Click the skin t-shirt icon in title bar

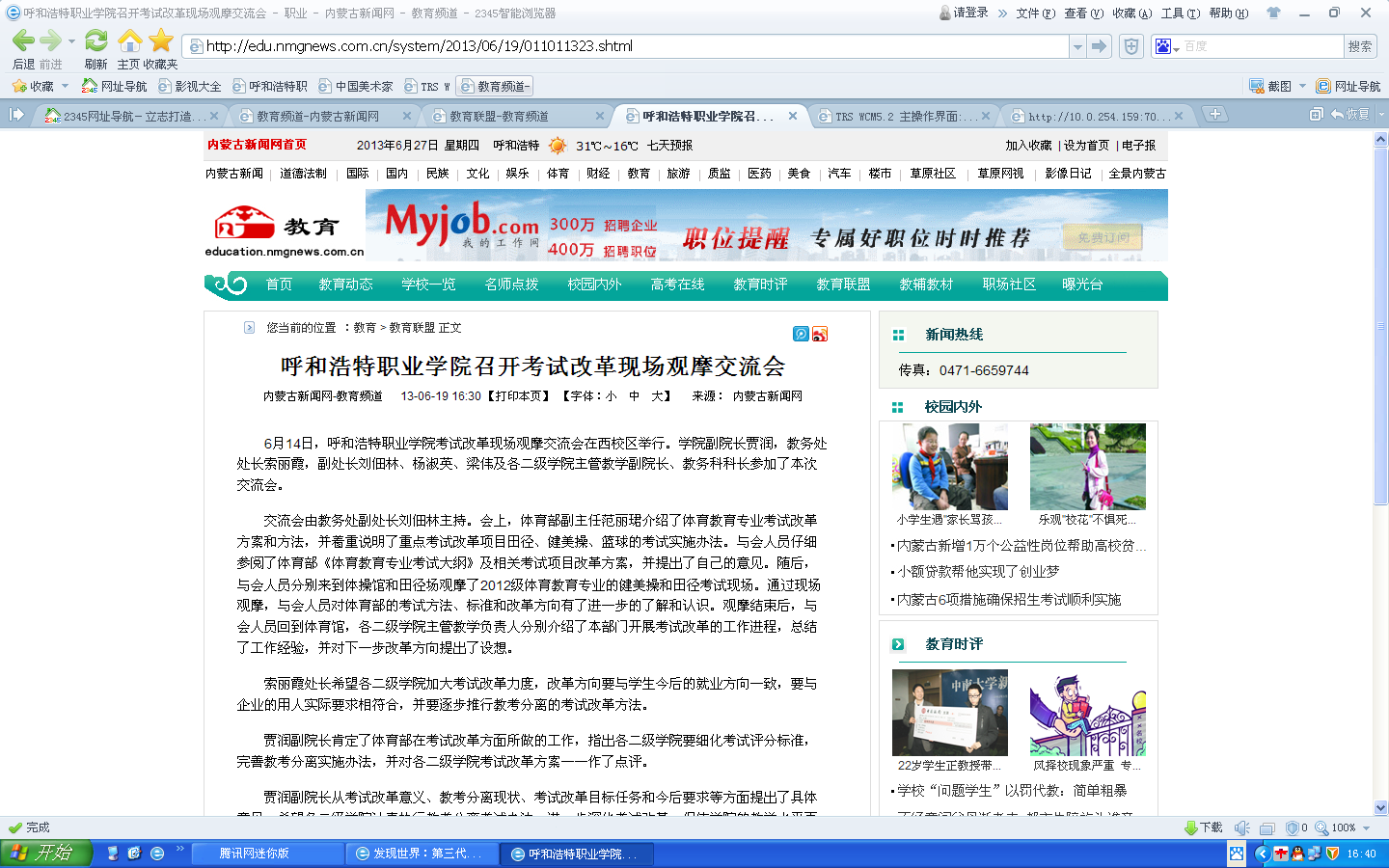1273,14
